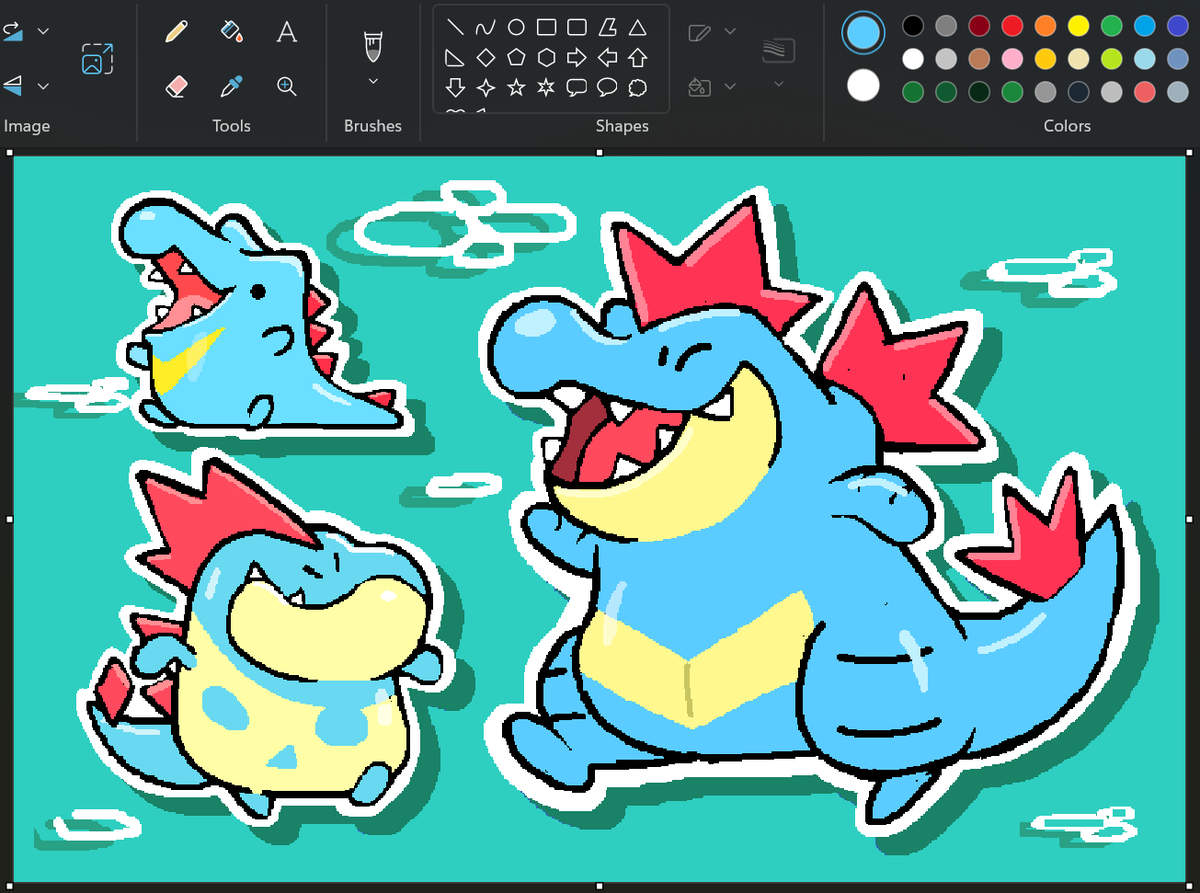
Task: Select the speech bubble shape
Action: pos(577,88)
